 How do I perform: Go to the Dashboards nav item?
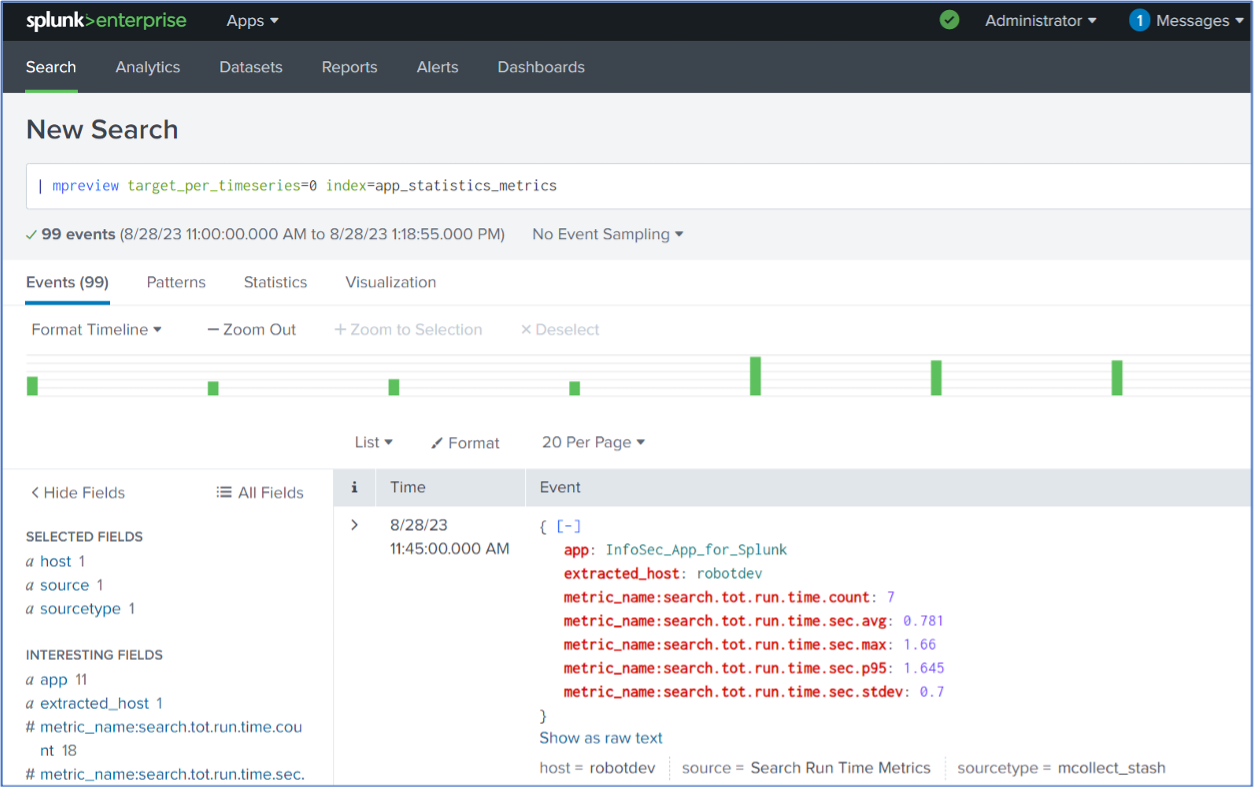[x=541, y=67]
